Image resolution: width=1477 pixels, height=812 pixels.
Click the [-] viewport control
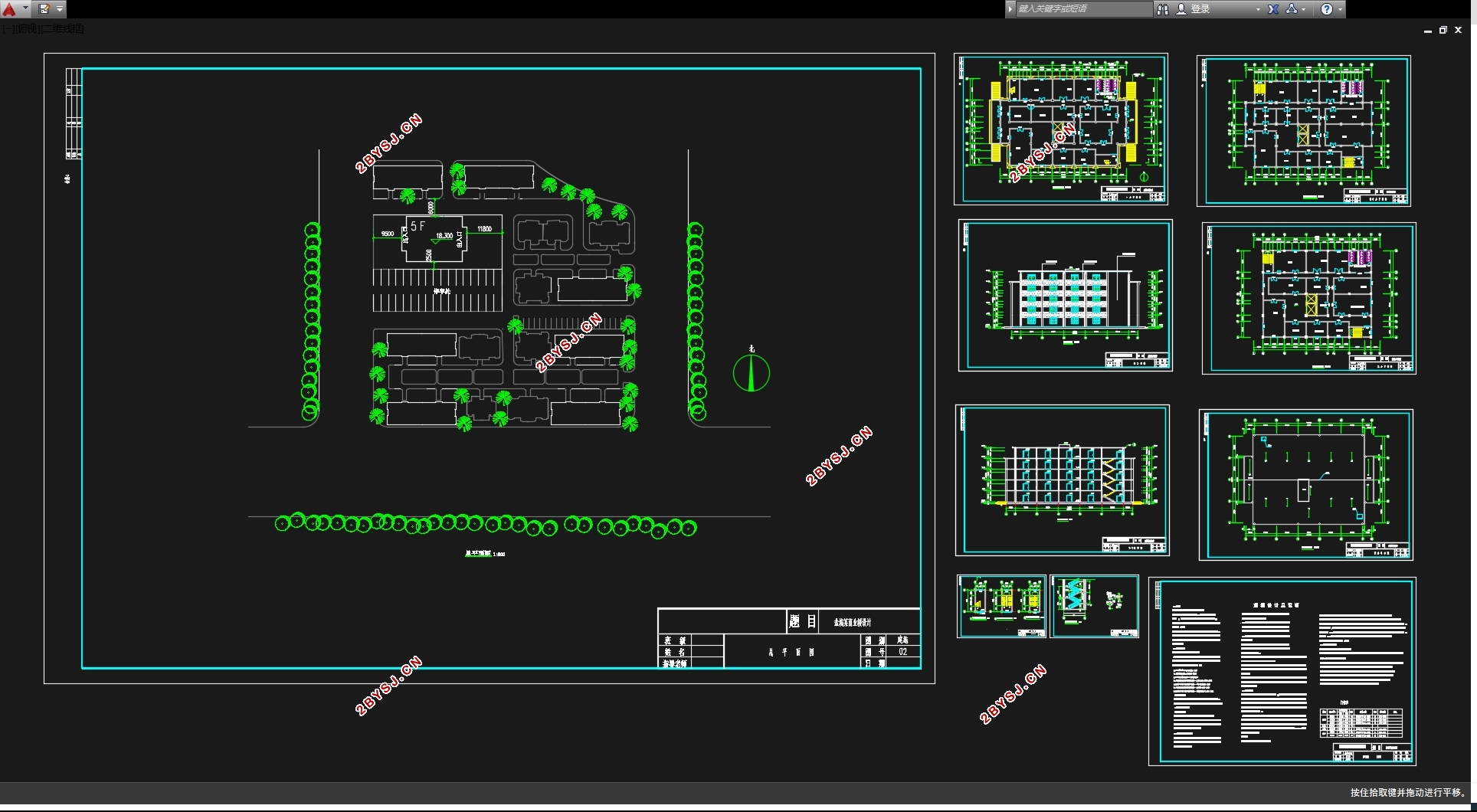(8, 29)
